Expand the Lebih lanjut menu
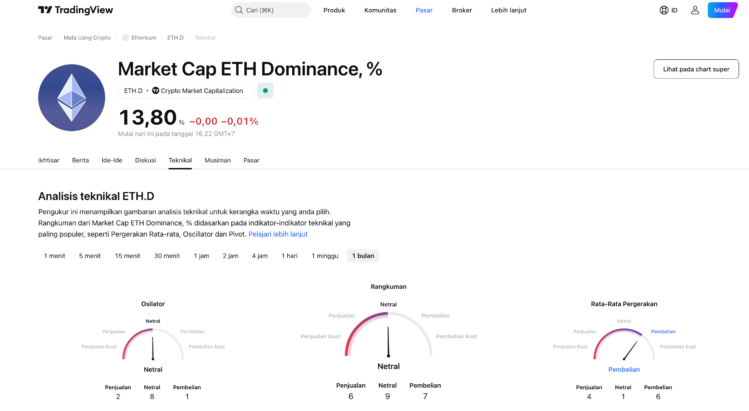Image resolution: width=749 pixels, height=411 pixels. pos(507,10)
